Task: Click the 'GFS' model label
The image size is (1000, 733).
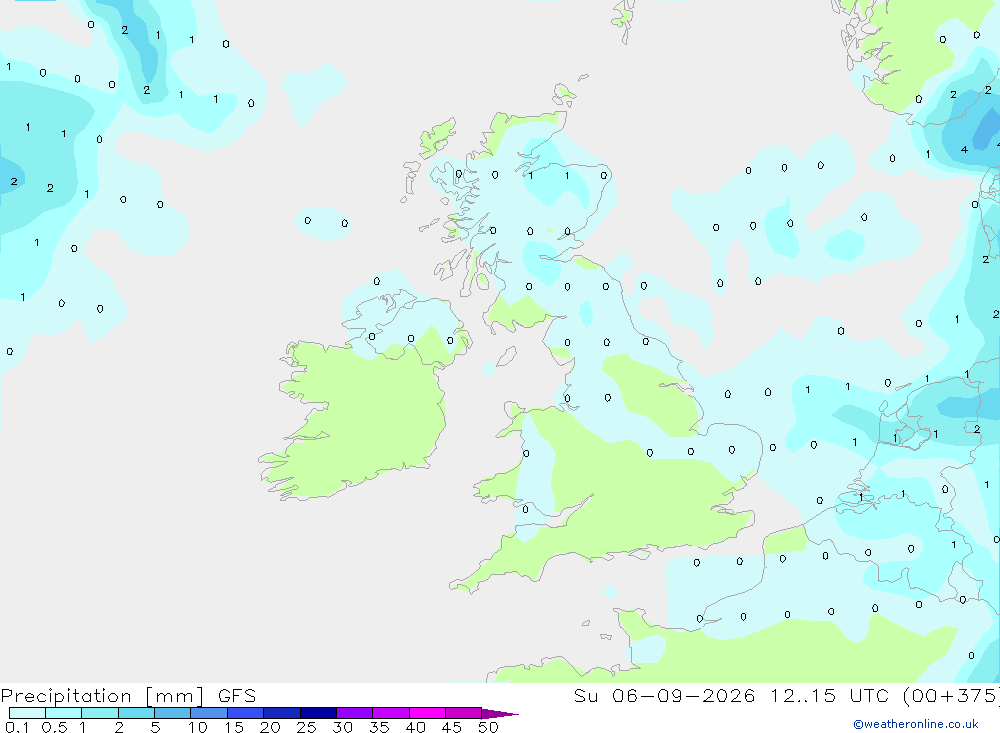Action: pyautogui.click(x=237, y=696)
